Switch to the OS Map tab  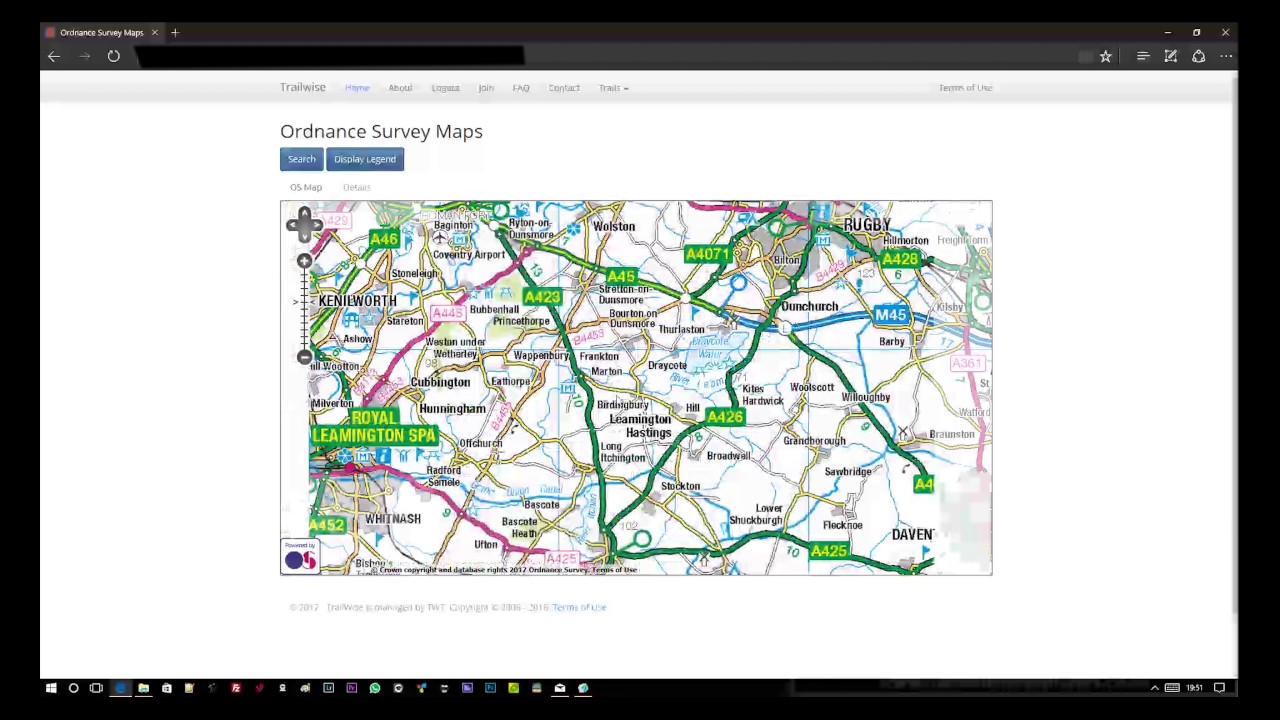306,187
